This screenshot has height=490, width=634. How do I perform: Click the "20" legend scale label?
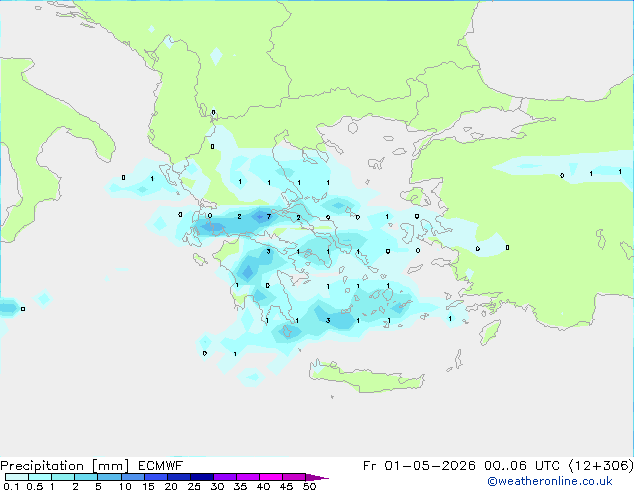pos(171,486)
